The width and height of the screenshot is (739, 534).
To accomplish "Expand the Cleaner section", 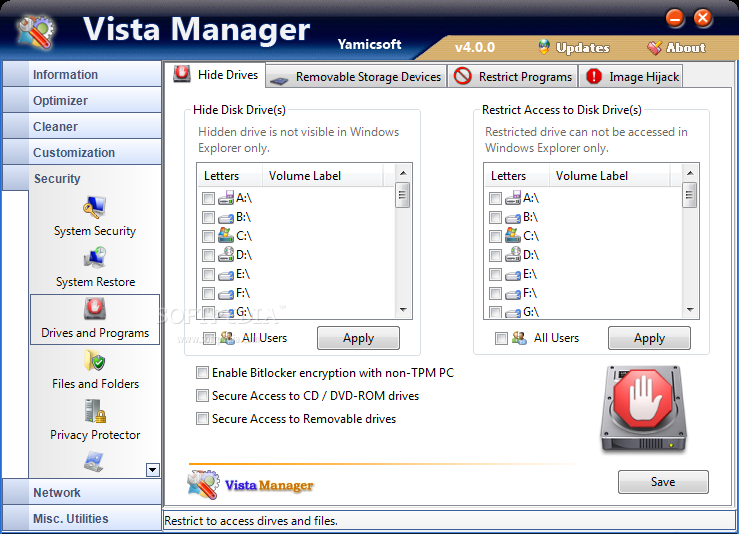I will tap(82, 126).
